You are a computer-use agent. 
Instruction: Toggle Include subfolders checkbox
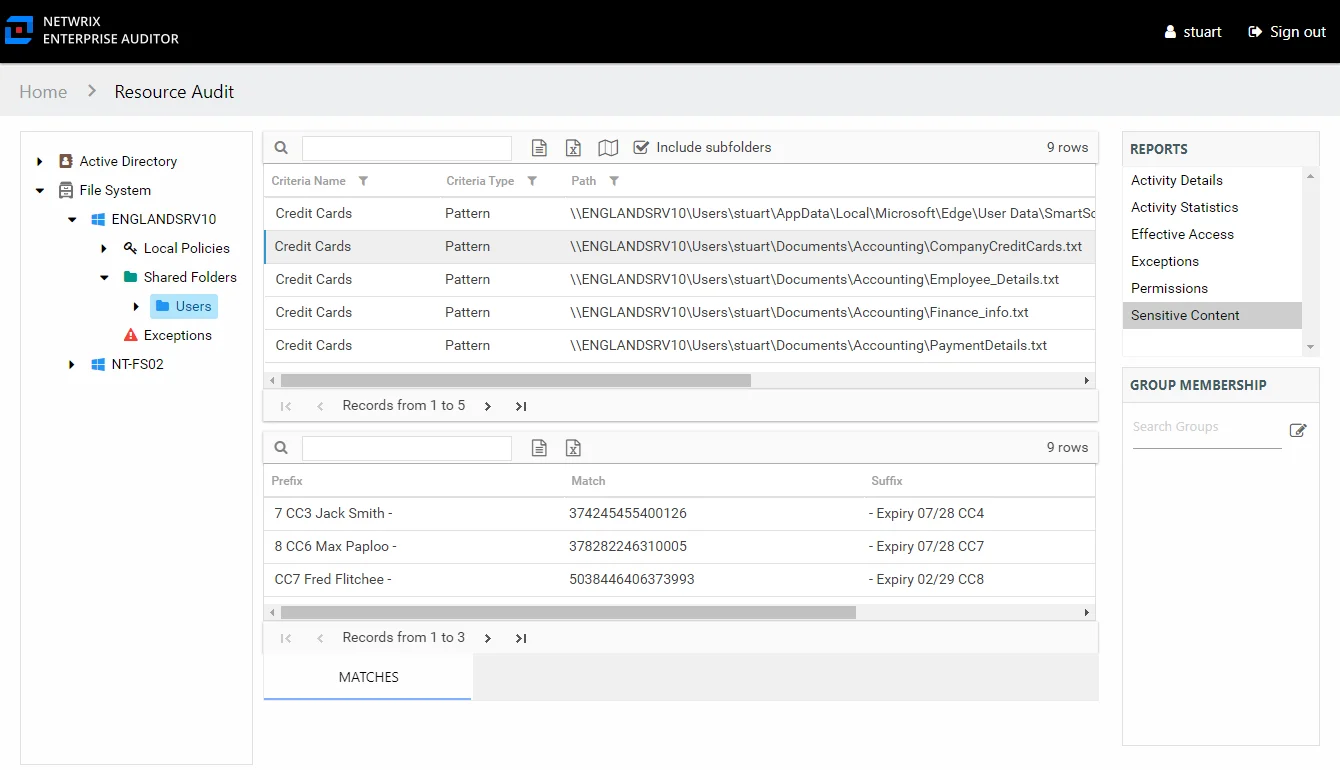[x=641, y=147]
